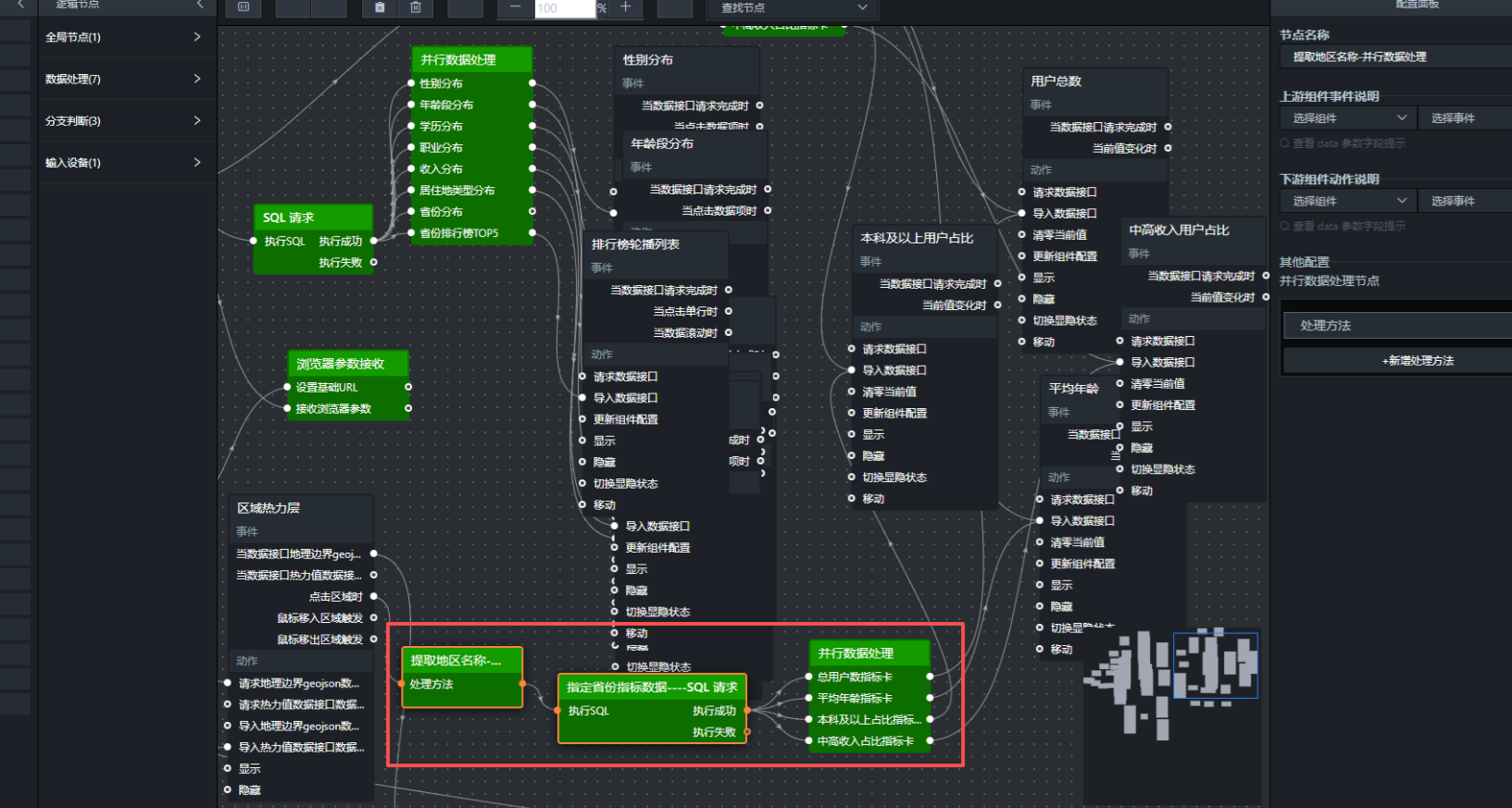Click 请求地理边界geojson数... action row
Screen dimensions: 1512x808
pyautogui.click(x=299, y=683)
